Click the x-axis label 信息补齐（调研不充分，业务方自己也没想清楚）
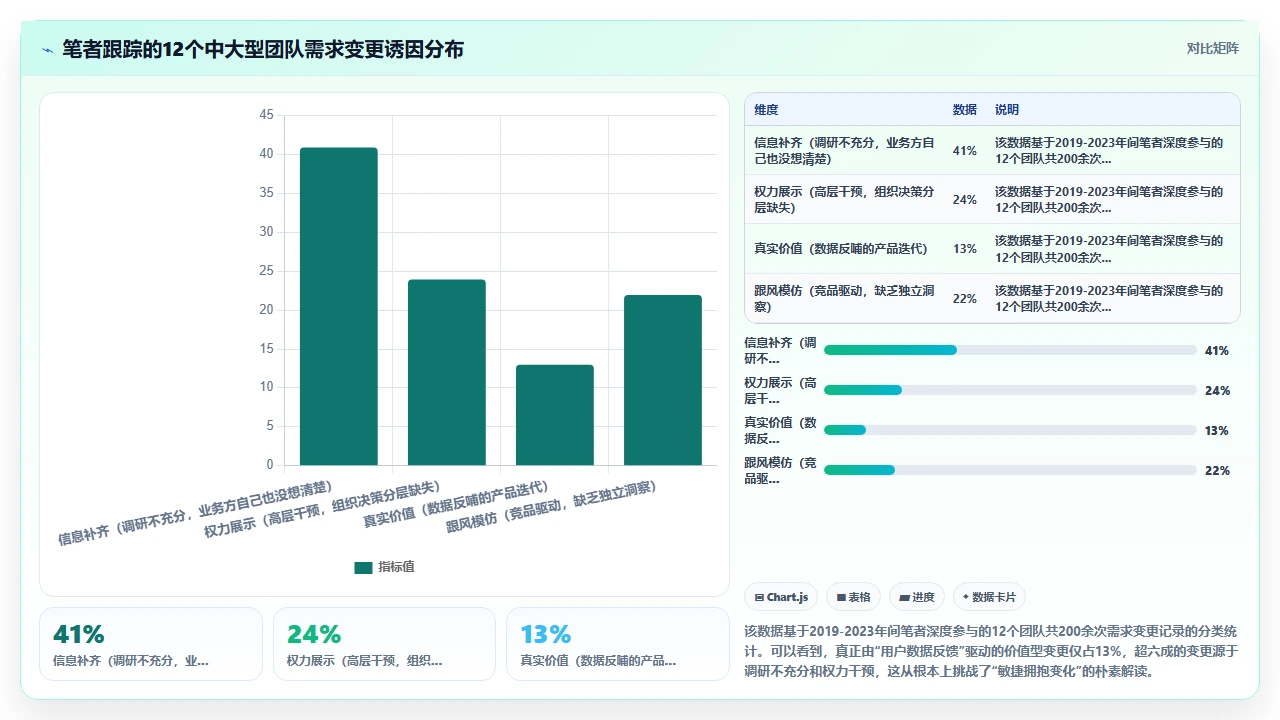Screen dimensions: 1280x720 [x=195, y=513]
